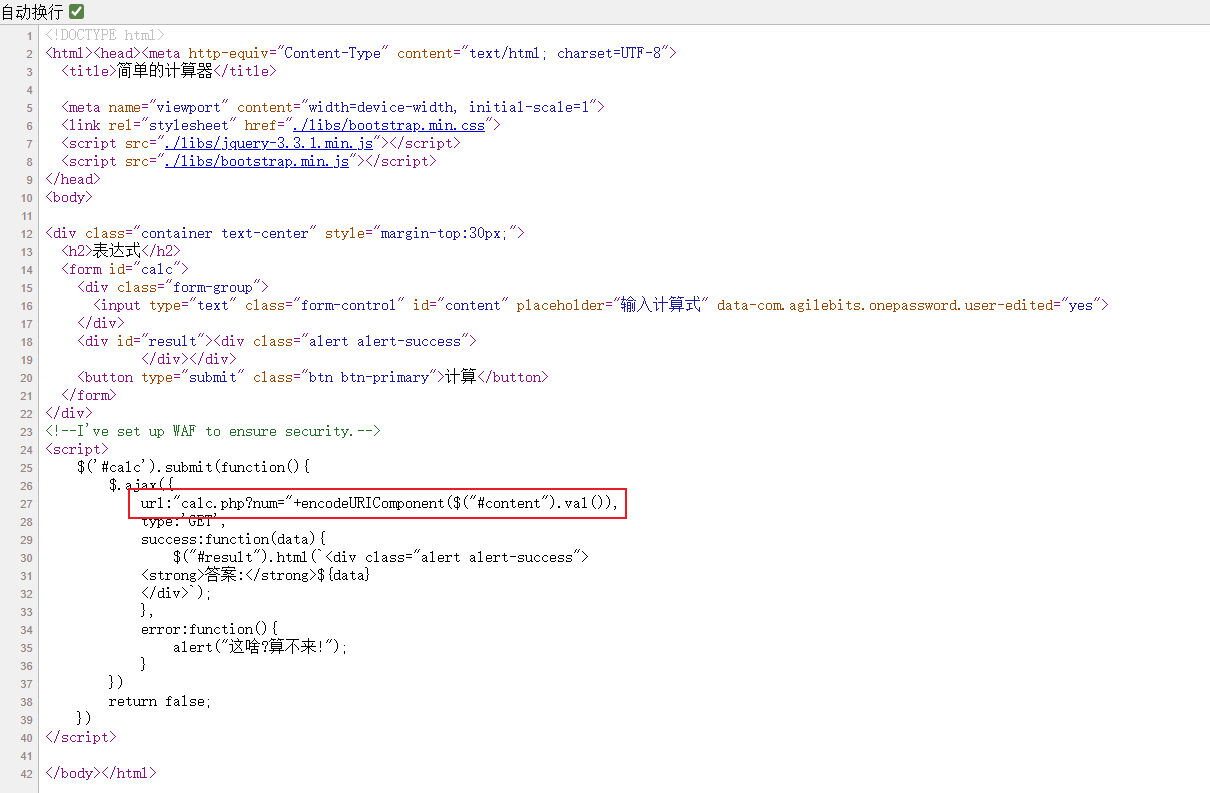The image size is (1210, 793).
Task: Click the alert("这啥?算不来!") line
Action: coord(260,647)
